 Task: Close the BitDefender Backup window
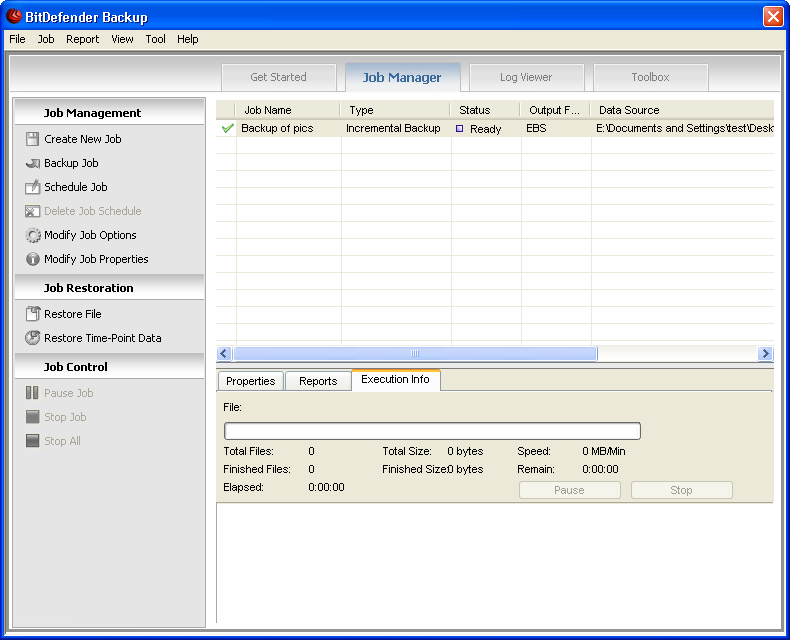[x=773, y=17]
